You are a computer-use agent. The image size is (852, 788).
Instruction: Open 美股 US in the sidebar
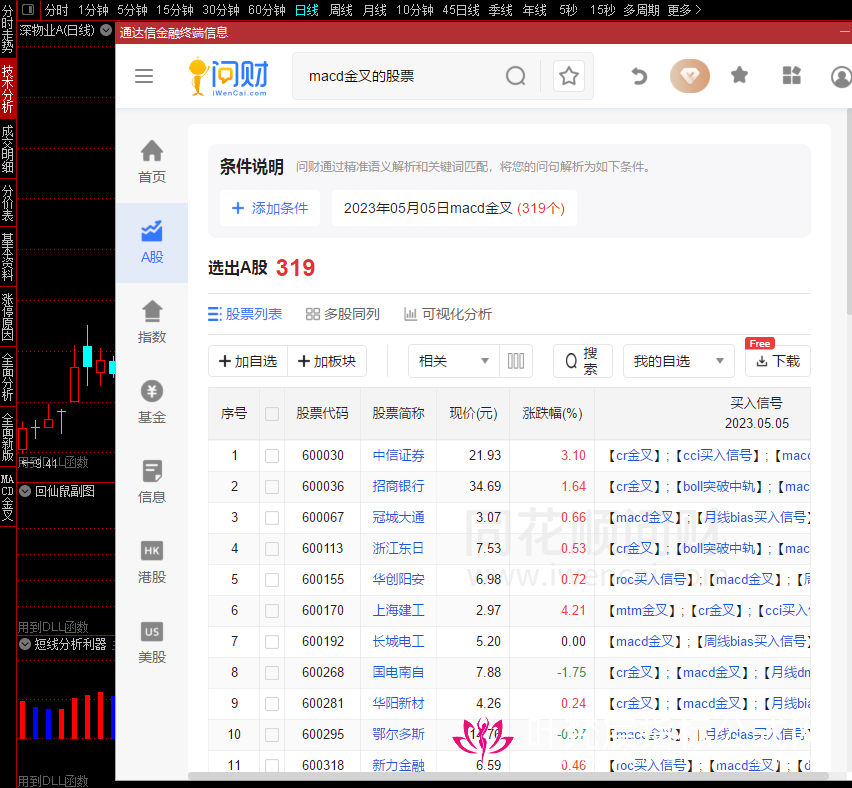coord(152,642)
